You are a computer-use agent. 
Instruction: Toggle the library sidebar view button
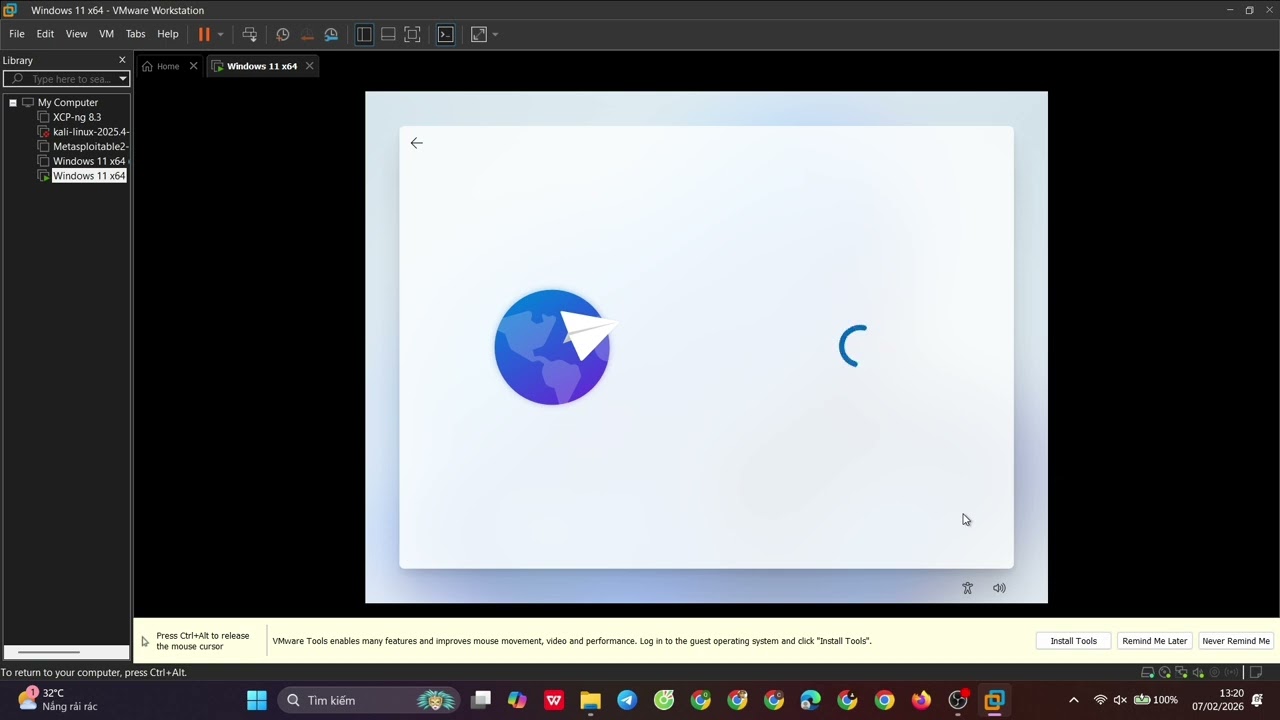coord(364,34)
